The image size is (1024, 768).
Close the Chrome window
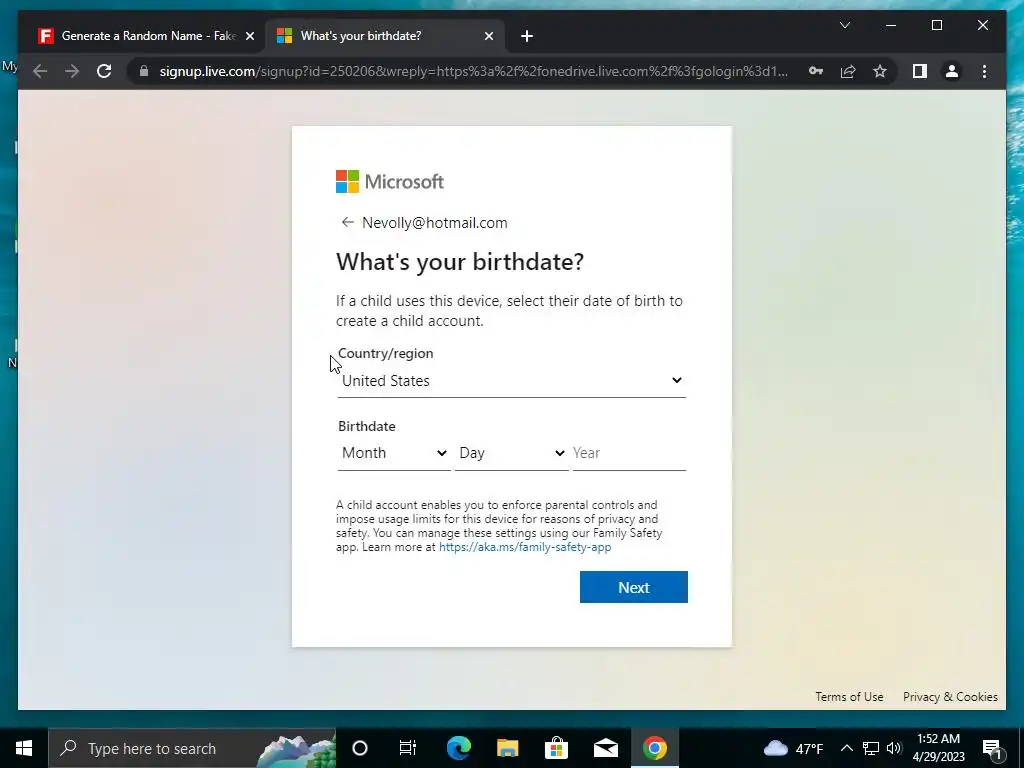click(982, 25)
